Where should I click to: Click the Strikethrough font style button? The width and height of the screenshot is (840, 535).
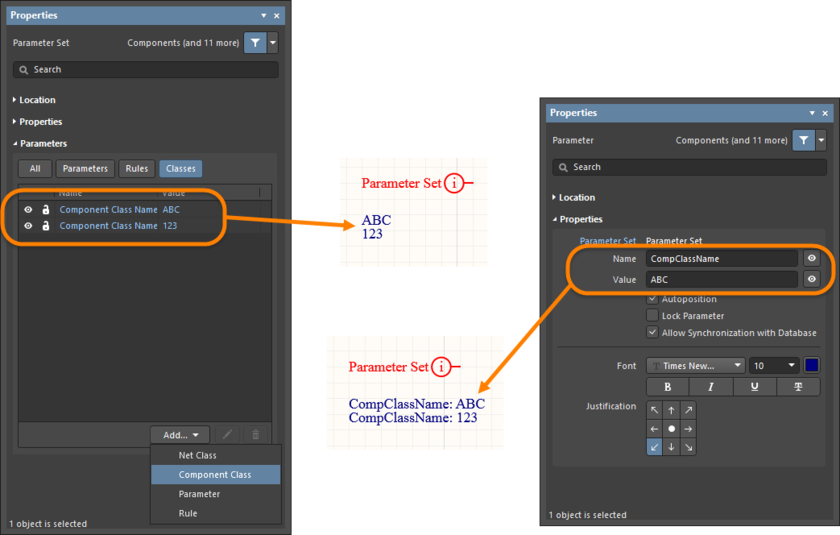(x=798, y=387)
